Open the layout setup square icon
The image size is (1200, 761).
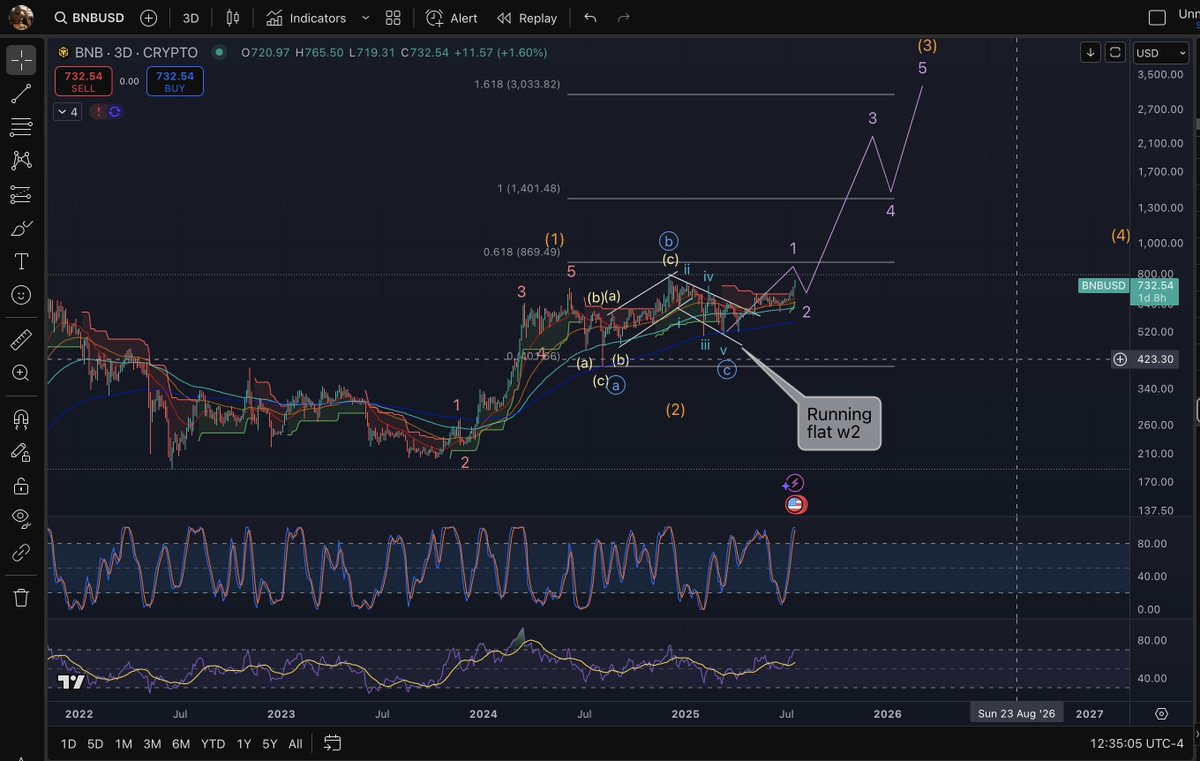(x=1157, y=18)
